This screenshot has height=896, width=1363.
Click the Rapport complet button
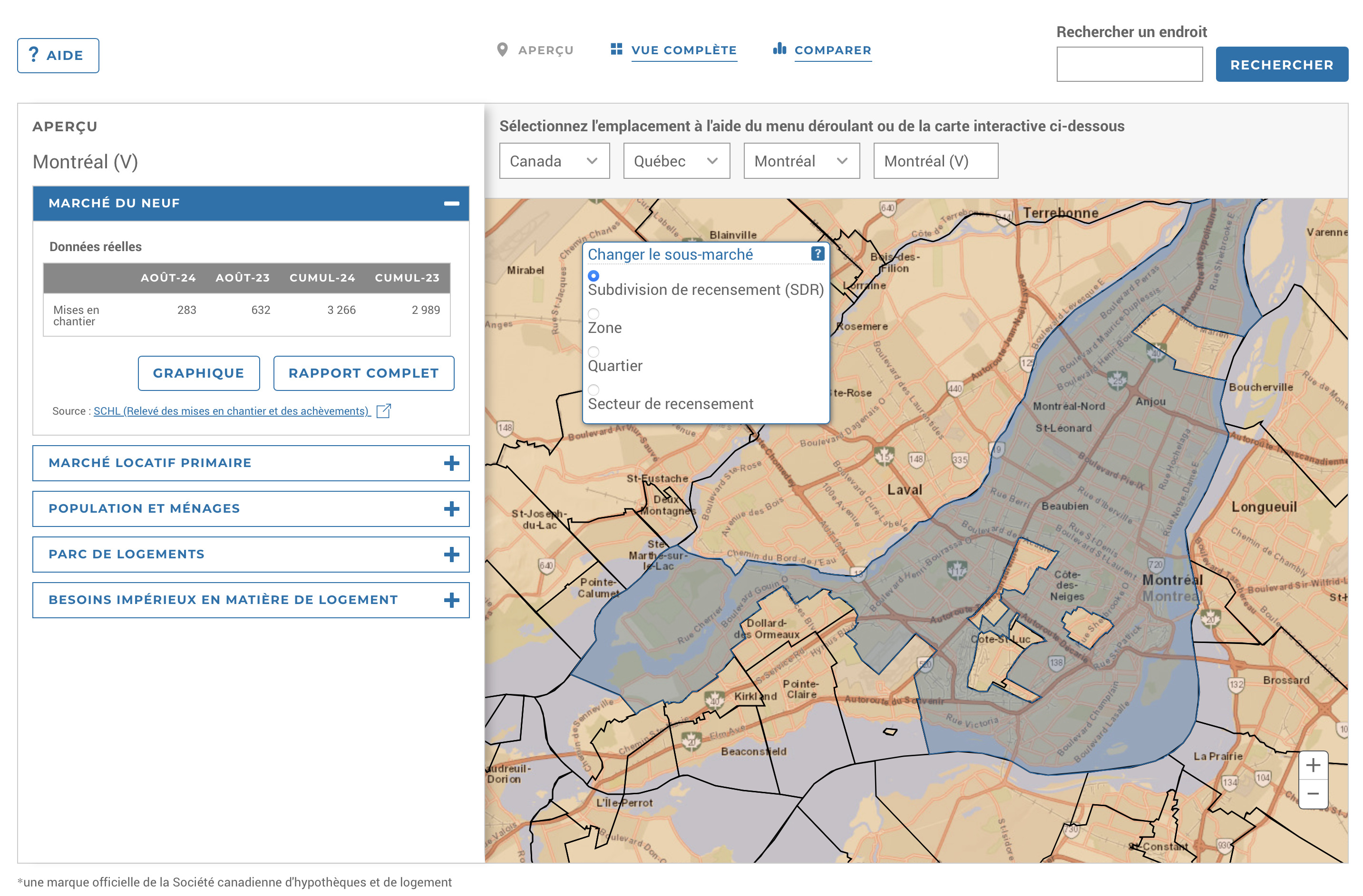pyautogui.click(x=363, y=373)
